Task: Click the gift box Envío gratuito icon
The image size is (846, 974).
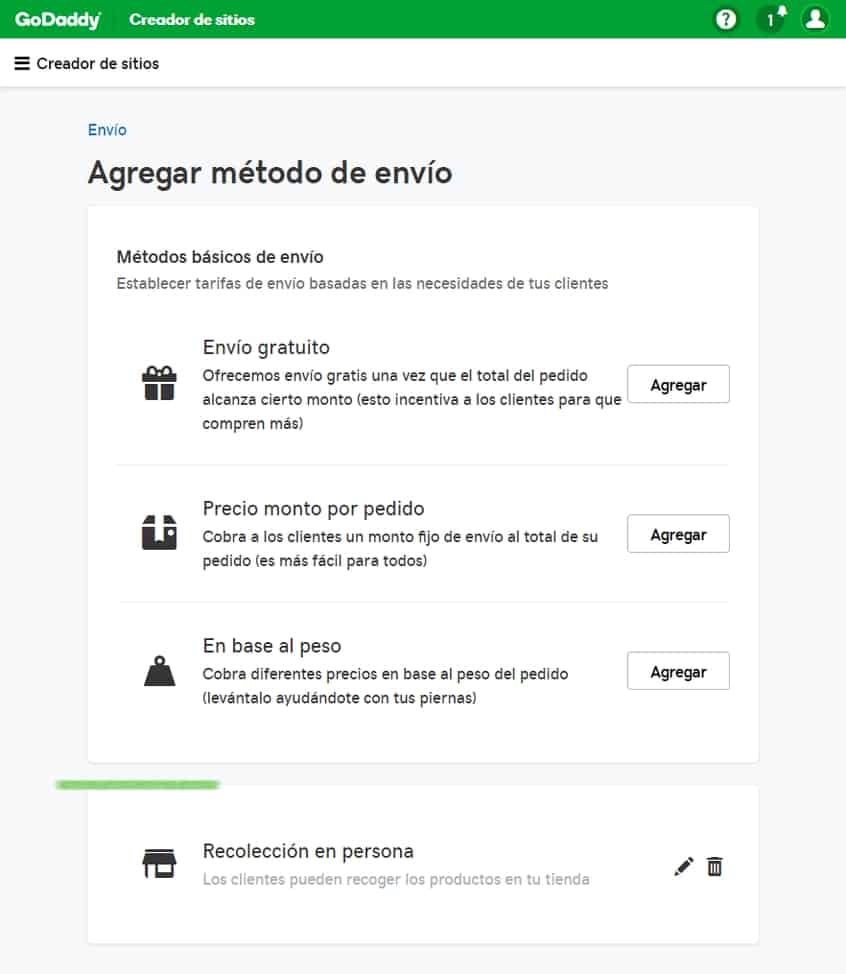Action: pyautogui.click(x=160, y=383)
